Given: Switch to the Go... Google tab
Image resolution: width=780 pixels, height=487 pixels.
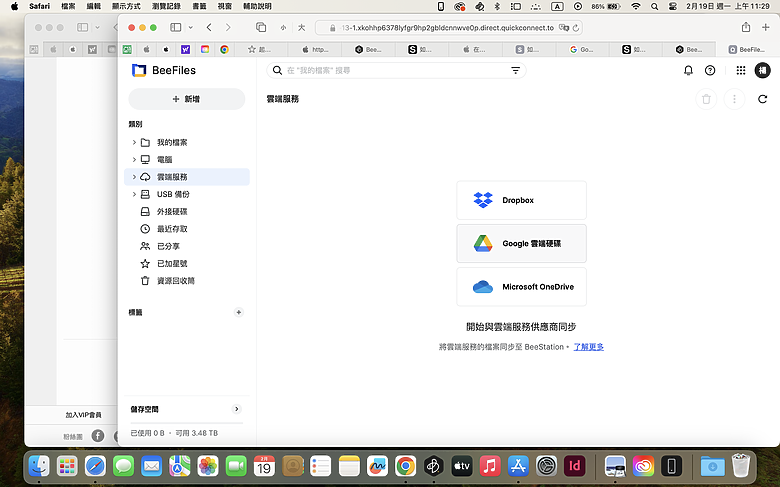Looking at the screenshot, I should click(582, 49).
